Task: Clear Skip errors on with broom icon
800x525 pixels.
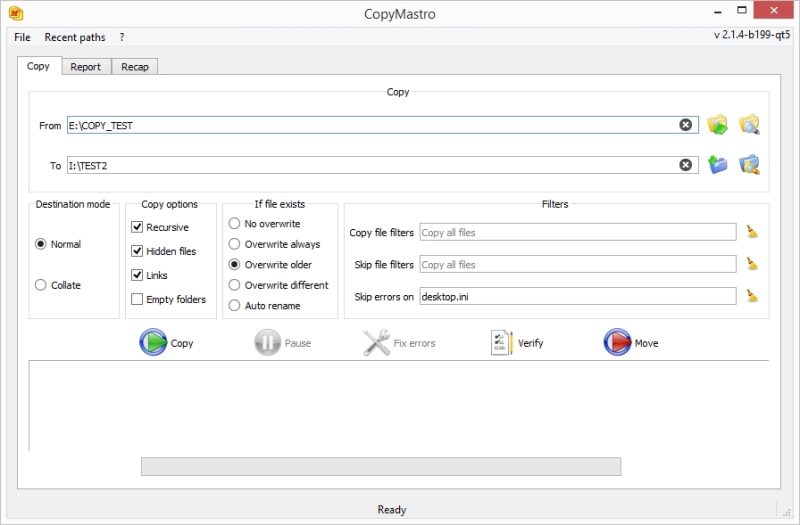Action: (752, 296)
